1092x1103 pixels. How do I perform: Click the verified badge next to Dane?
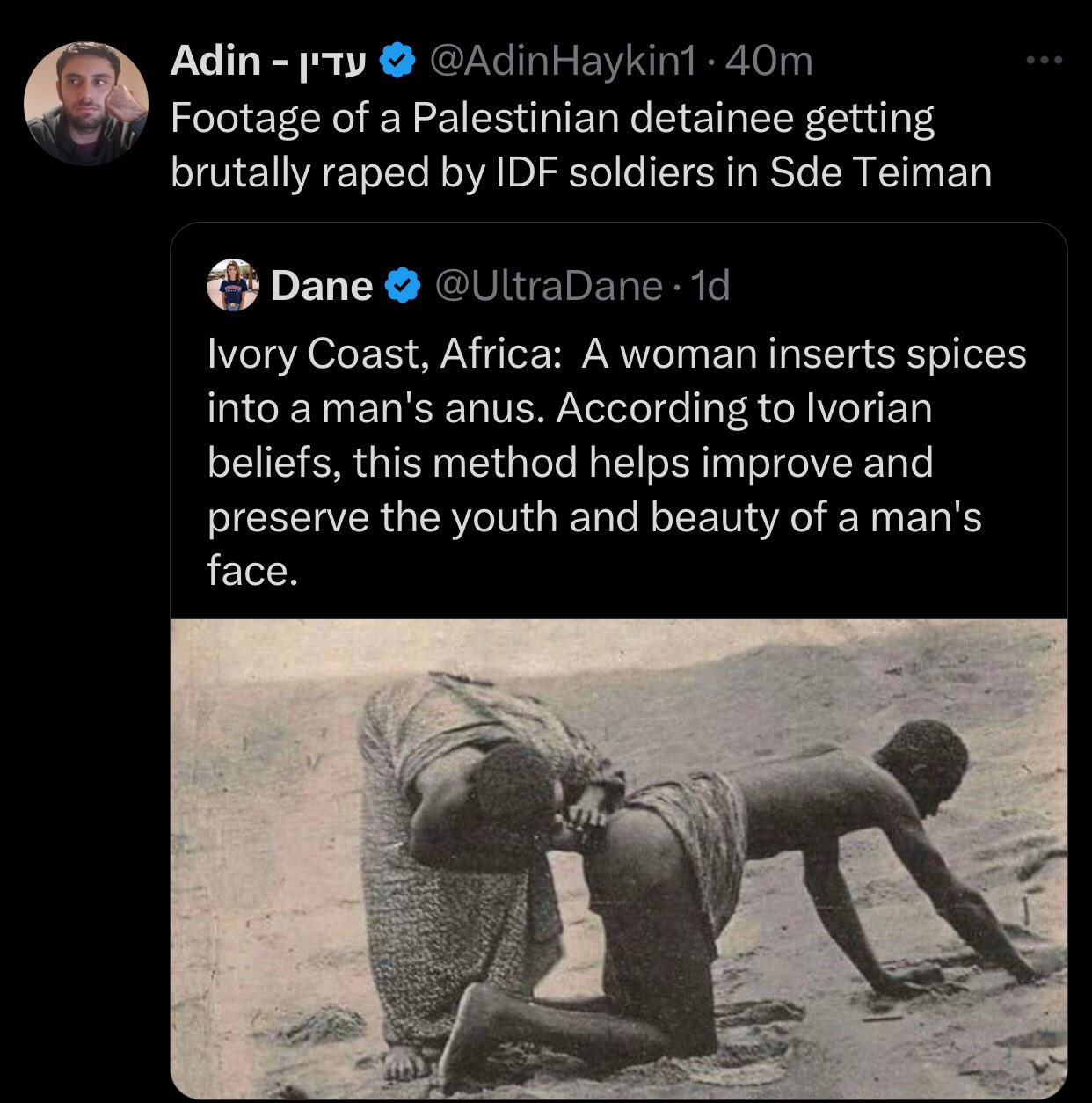(403, 286)
